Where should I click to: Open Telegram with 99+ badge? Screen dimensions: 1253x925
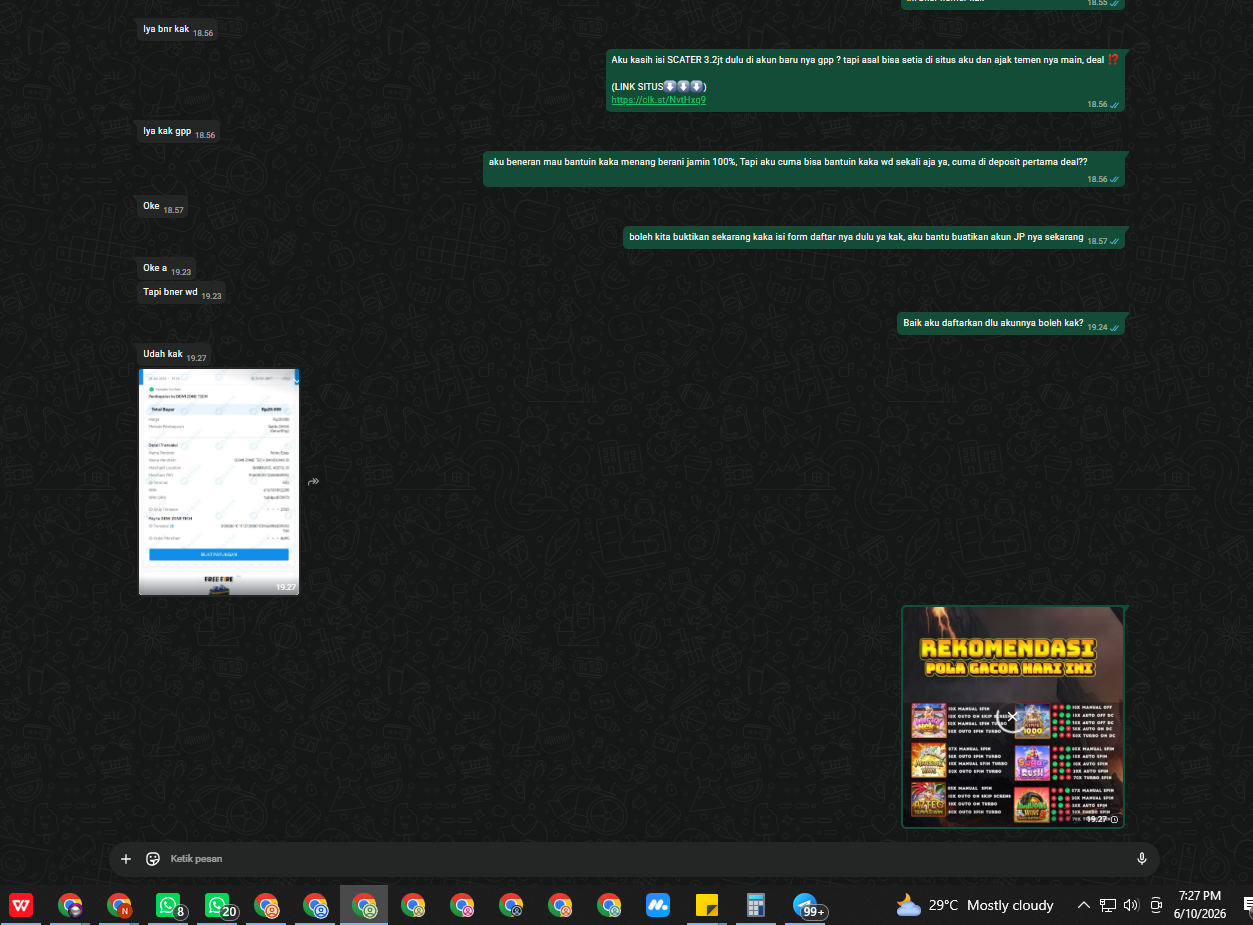coord(809,906)
